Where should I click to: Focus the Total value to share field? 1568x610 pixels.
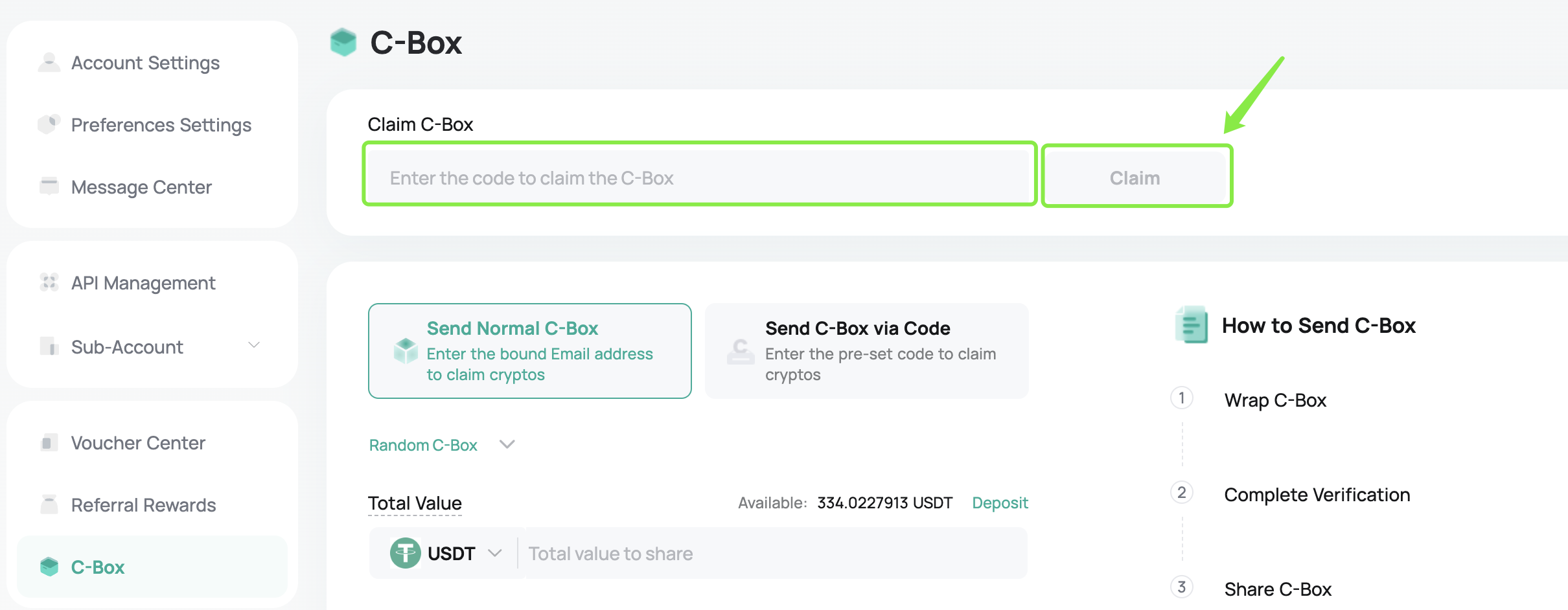point(775,554)
